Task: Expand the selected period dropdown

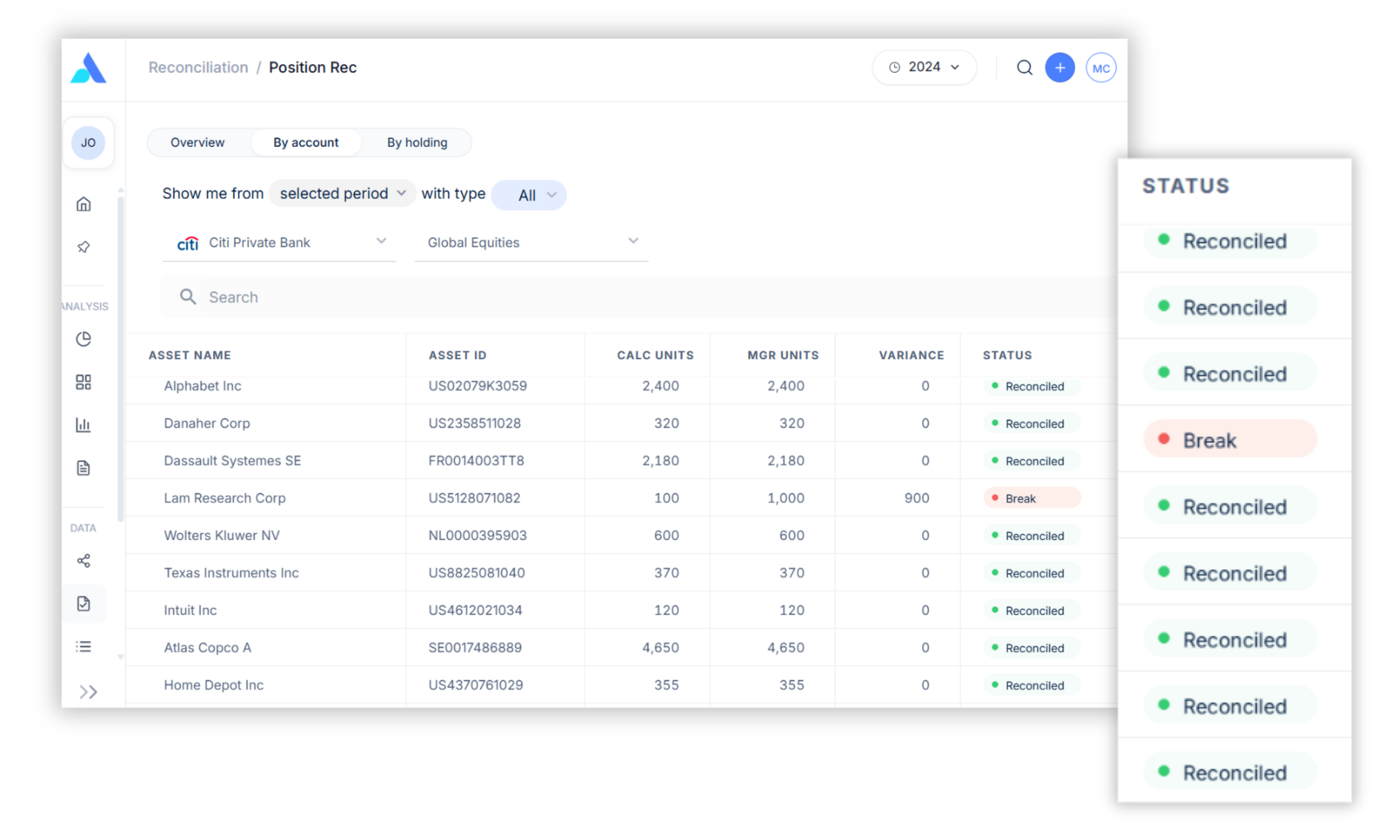Action: pyautogui.click(x=342, y=194)
